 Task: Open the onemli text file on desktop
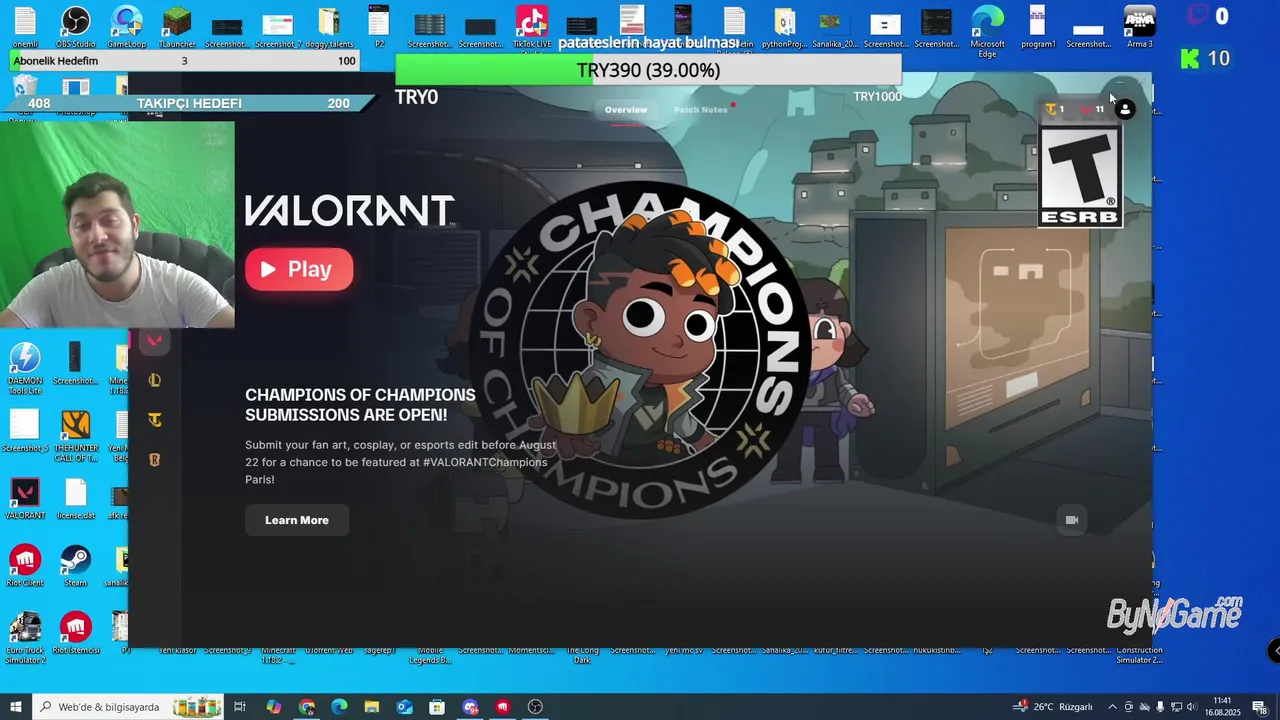point(25,27)
